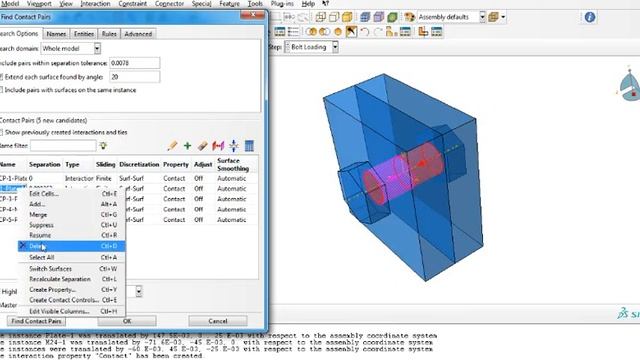Toggle Extend each surface found by angle checkbox
This screenshot has width=640, height=360.
[1, 77]
